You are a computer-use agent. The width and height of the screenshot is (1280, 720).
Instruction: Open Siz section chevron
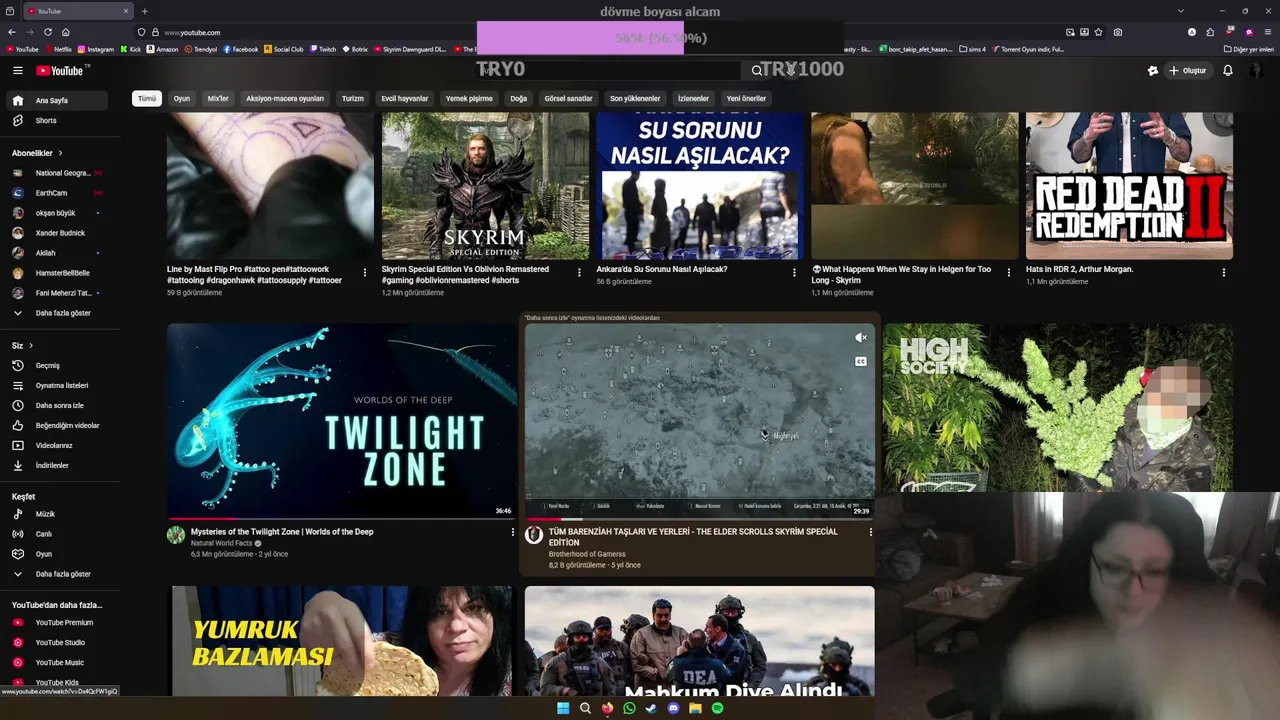30,346
